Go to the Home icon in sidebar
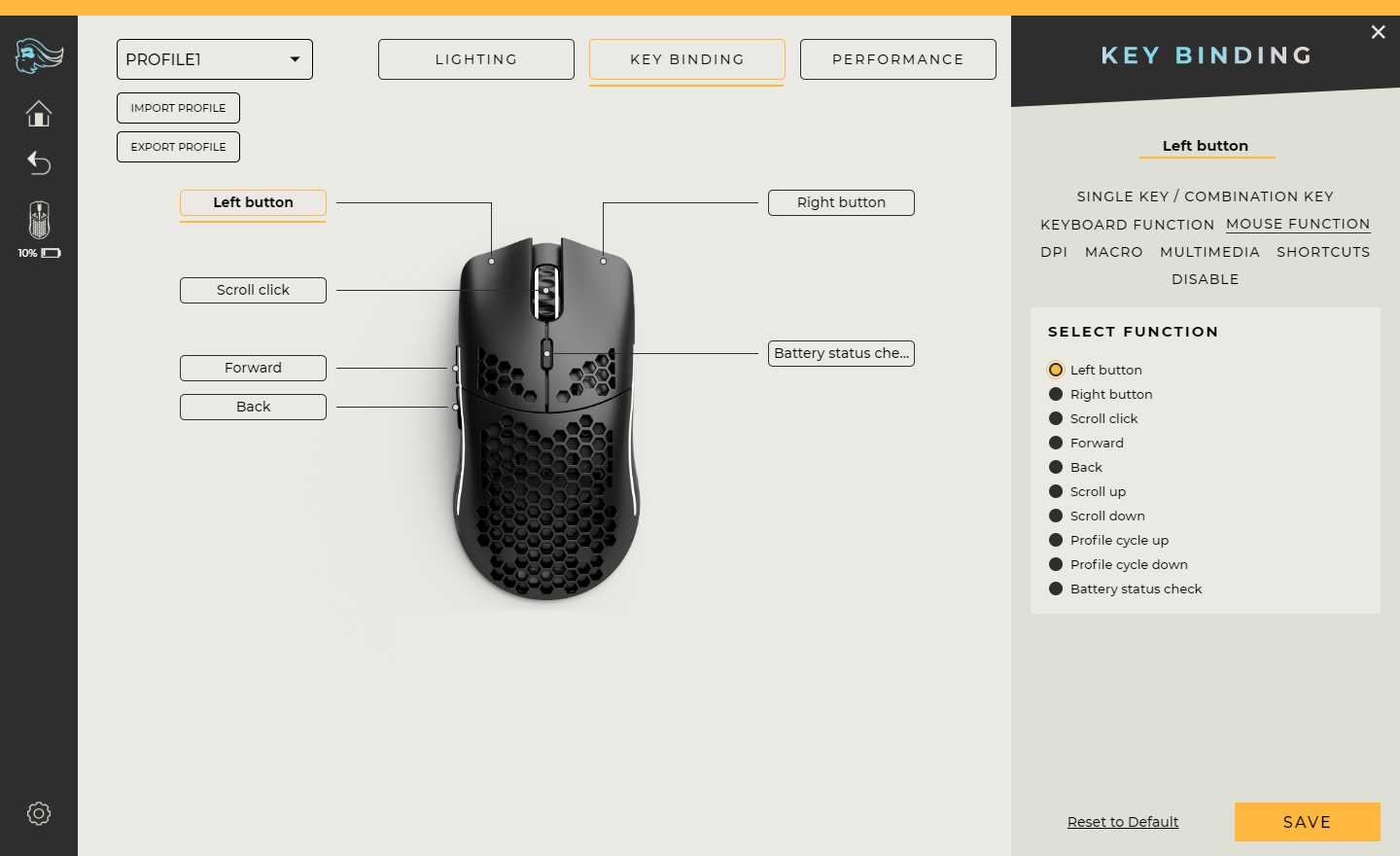Image resolution: width=1400 pixels, height=856 pixels. tap(39, 114)
